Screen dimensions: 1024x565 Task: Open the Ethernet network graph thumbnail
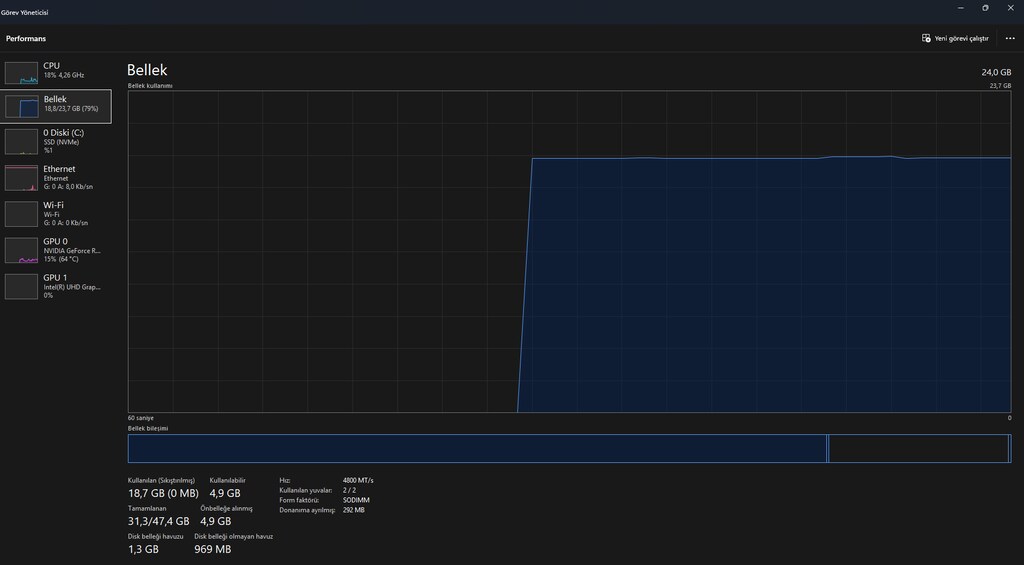tap(22, 178)
